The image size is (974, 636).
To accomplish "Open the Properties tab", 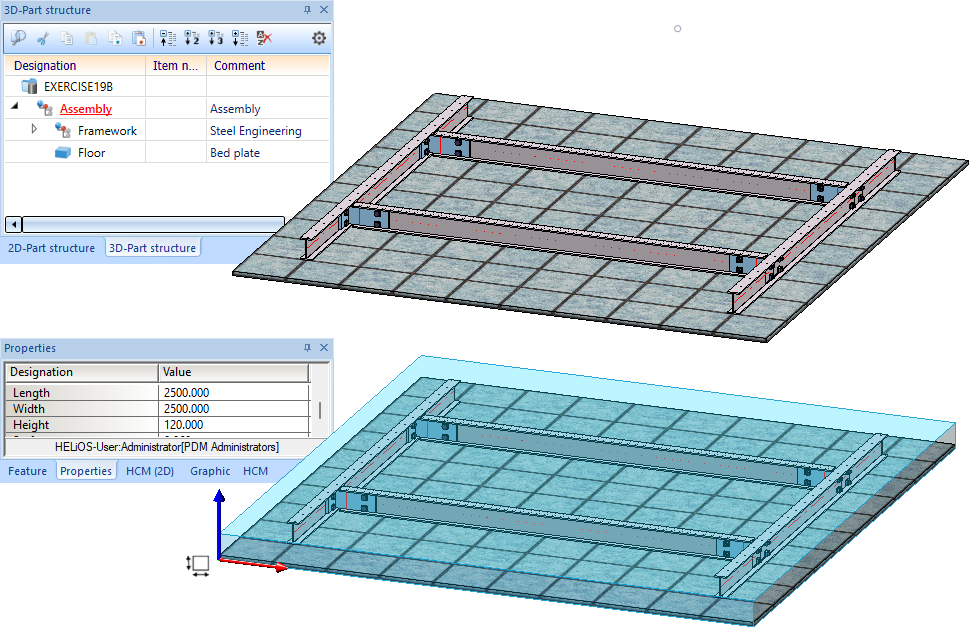I will pos(86,471).
